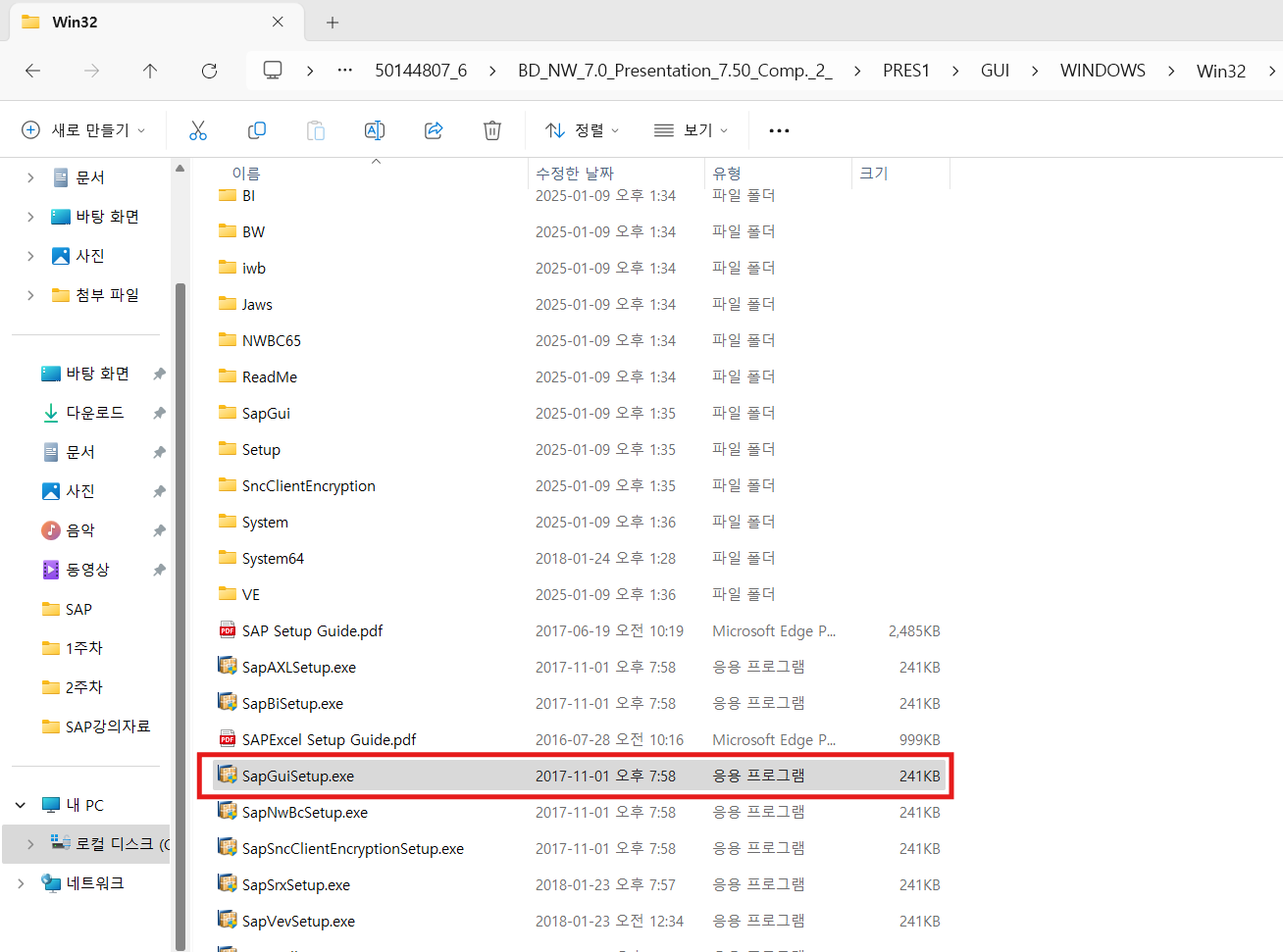
Task: Close the Win32 tab
Action: point(278,22)
